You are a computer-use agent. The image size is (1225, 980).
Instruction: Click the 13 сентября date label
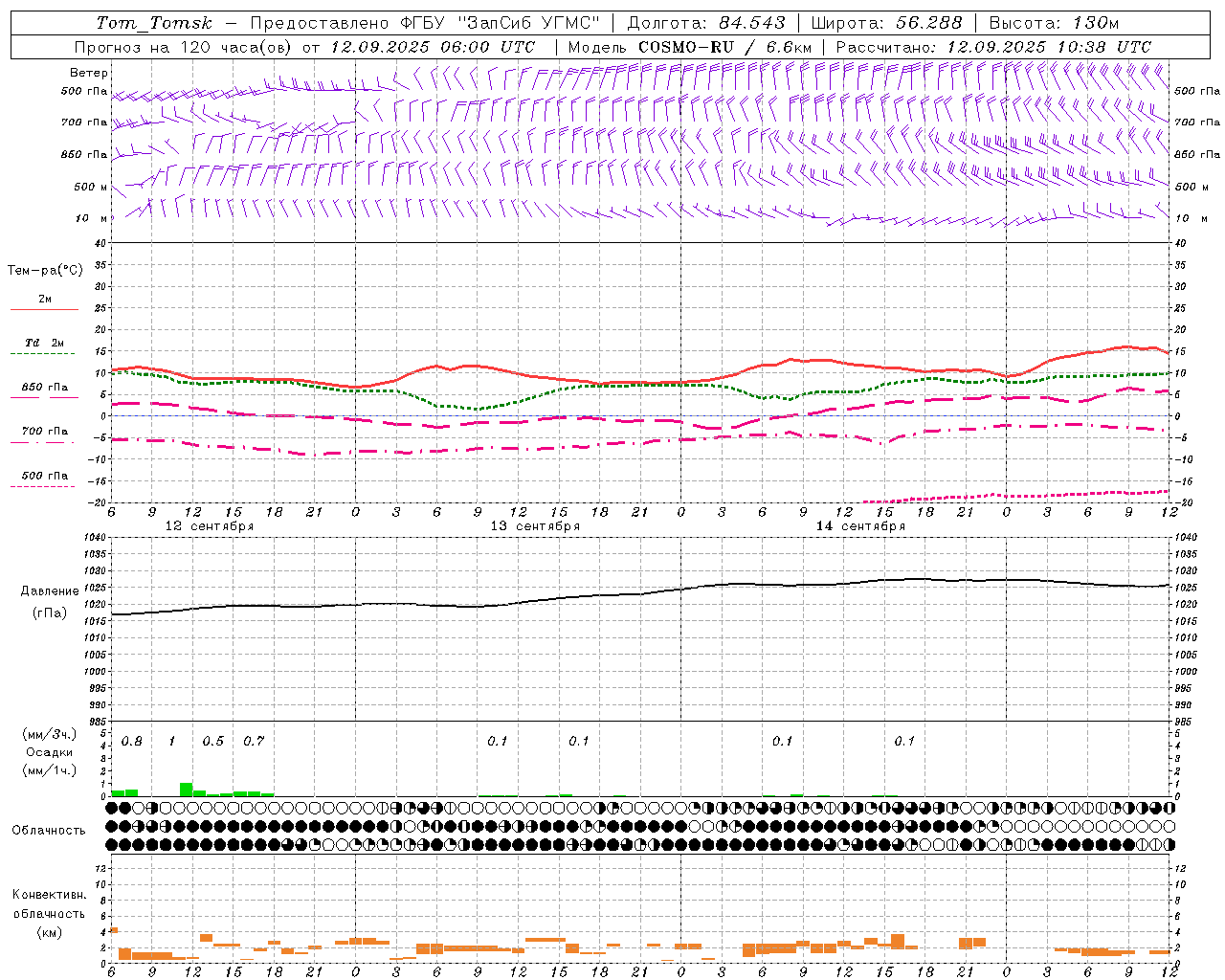(535, 526)
